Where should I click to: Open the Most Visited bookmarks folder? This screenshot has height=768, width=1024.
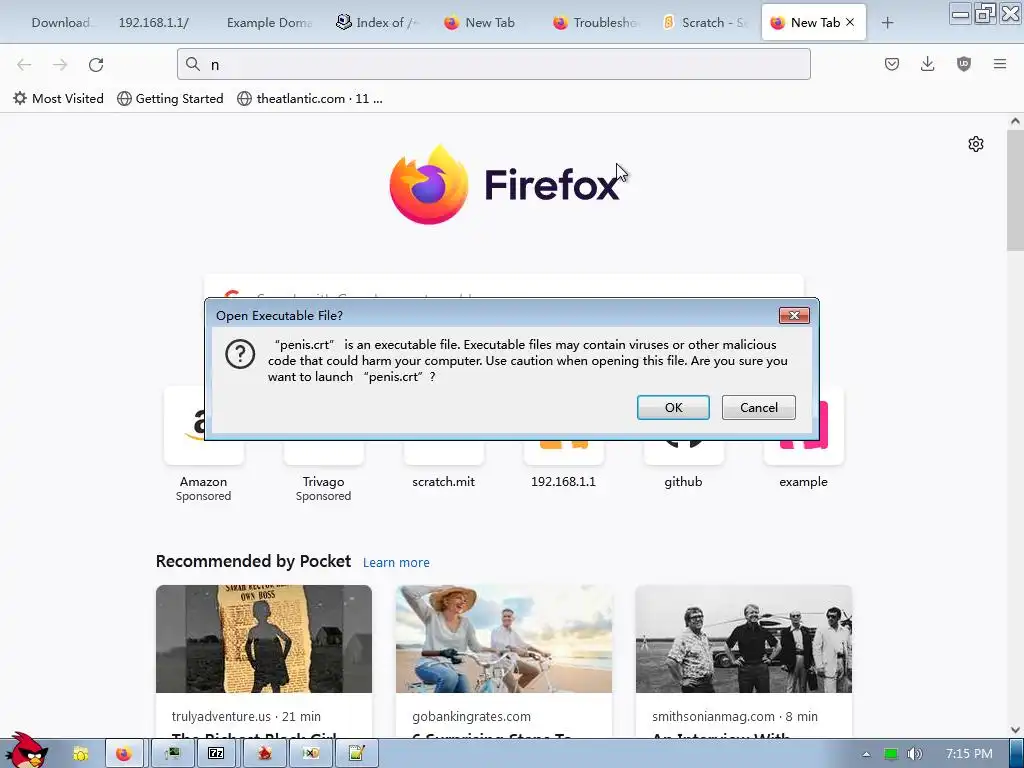(x=58, y=99)
